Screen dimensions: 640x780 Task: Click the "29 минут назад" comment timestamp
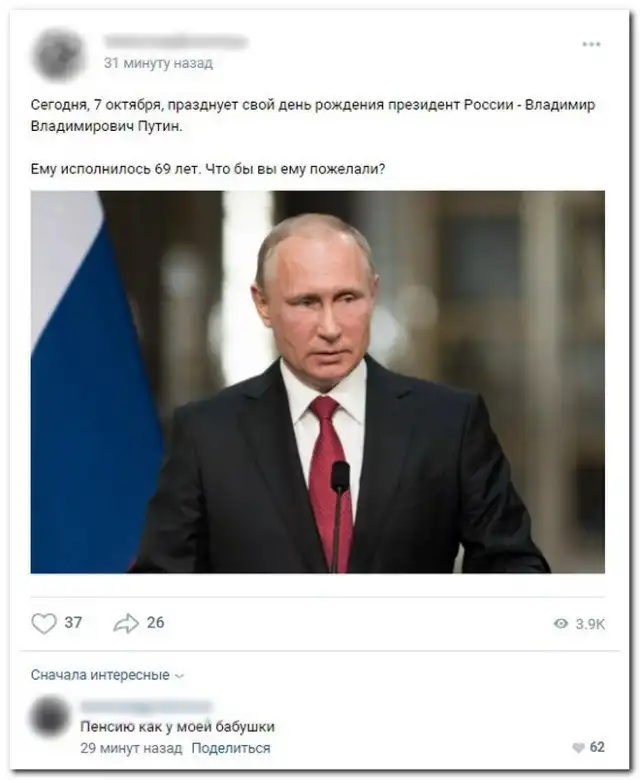click(x=131, y=748)
